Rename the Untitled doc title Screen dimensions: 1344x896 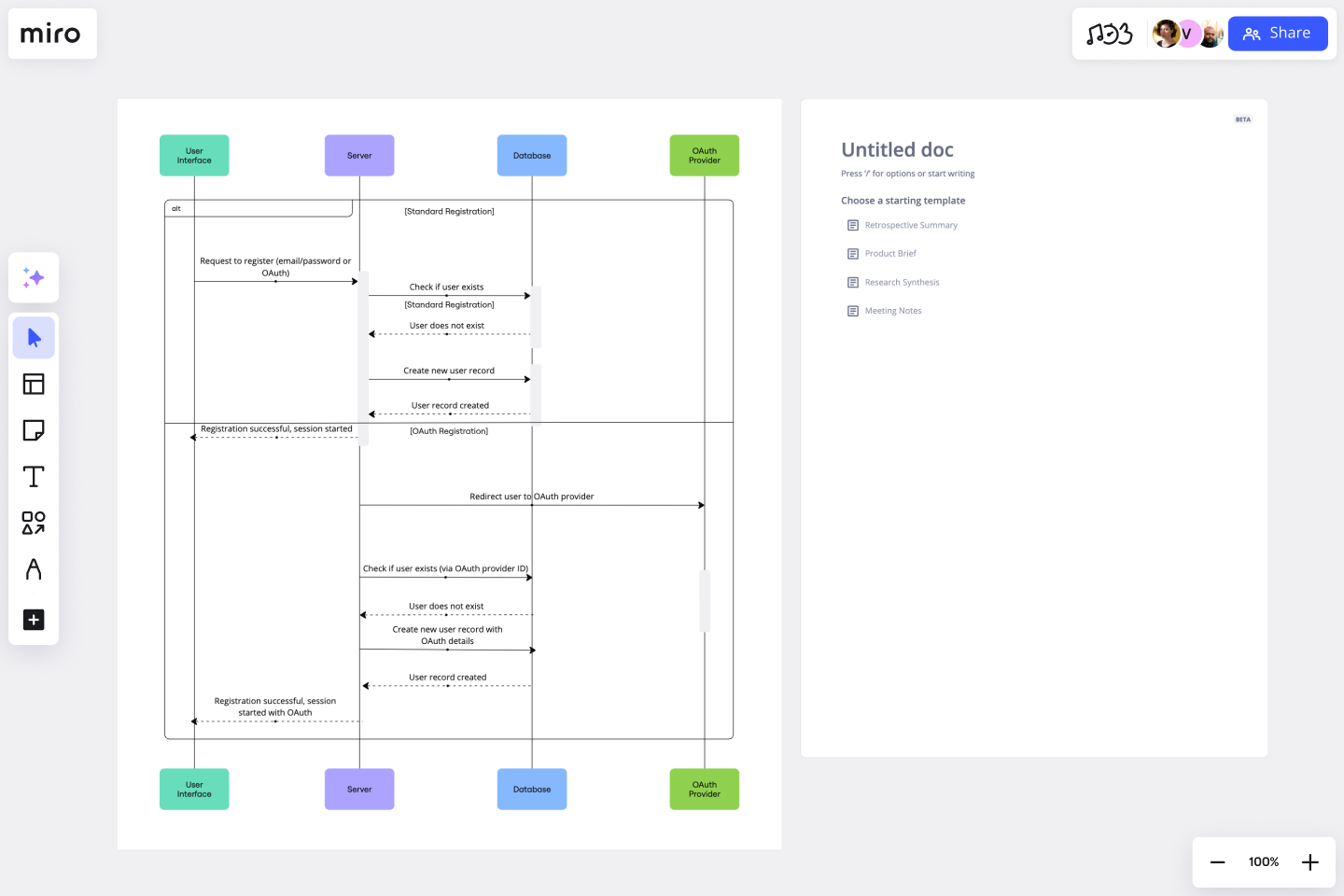[897, 149]
